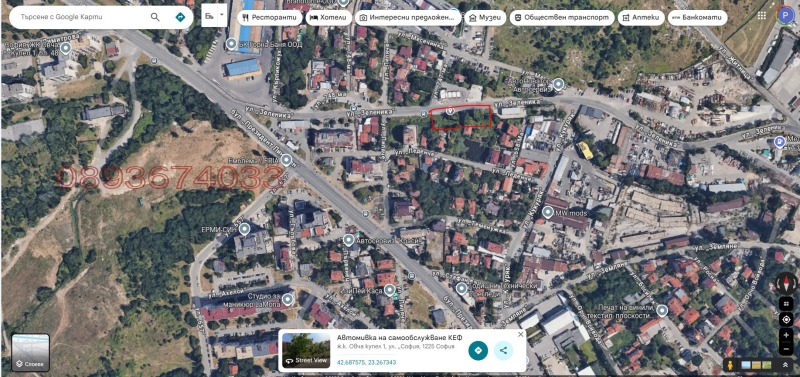Click the Емблема FRIA map pin
Screen dimensions: 800x377
[x=286, y=161]
